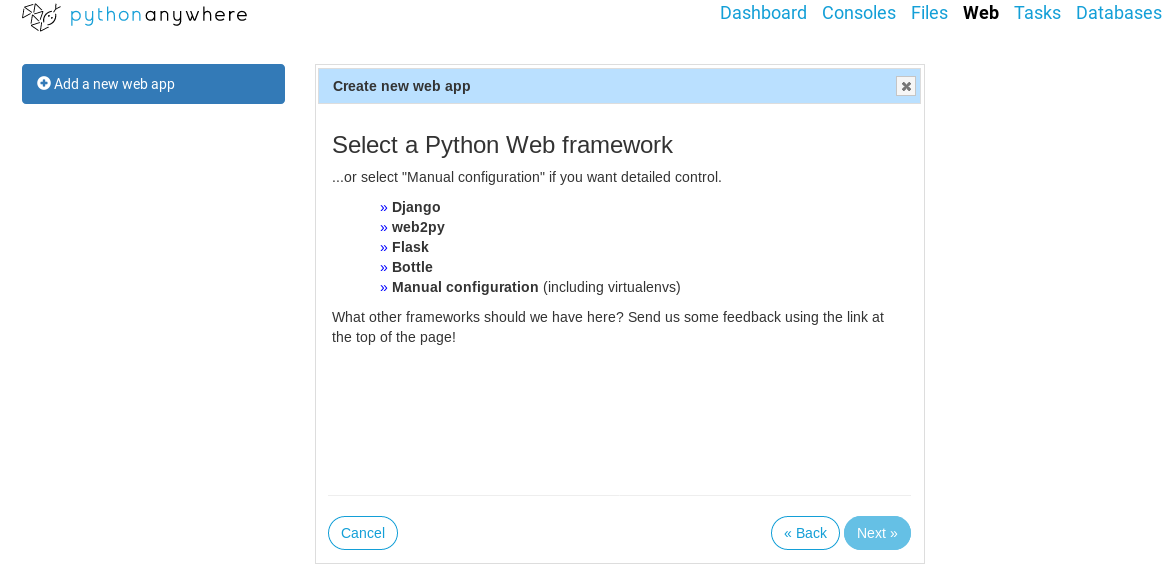Go to previous step with Back button
This screenshot has height=588, width=1174.
[805, 533]
